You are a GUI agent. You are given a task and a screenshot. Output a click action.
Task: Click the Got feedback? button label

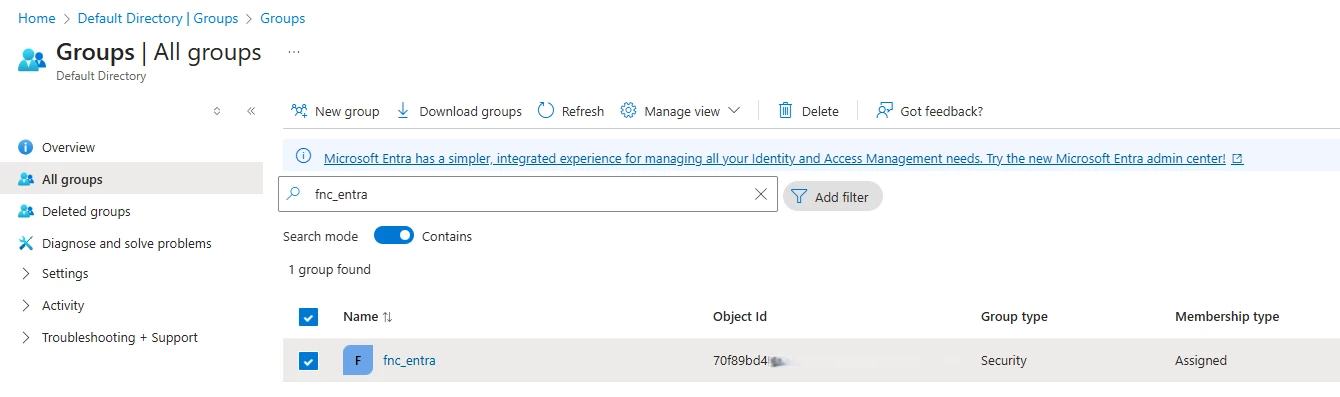[x=941, y=111]
